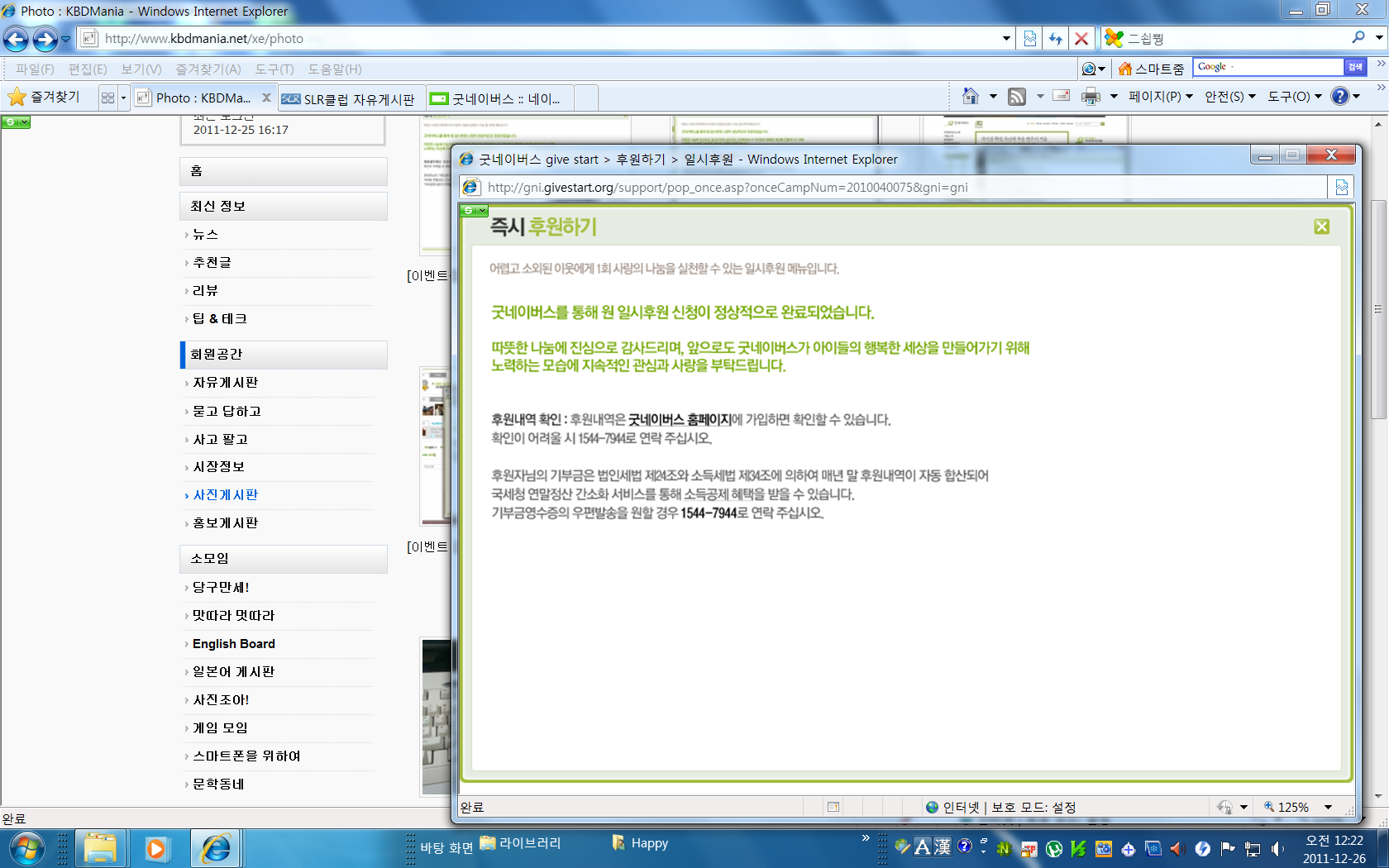Screen dimensions: 1389x868
Task: Click the RSS feeds icon
Action: tap(1017, 97)
